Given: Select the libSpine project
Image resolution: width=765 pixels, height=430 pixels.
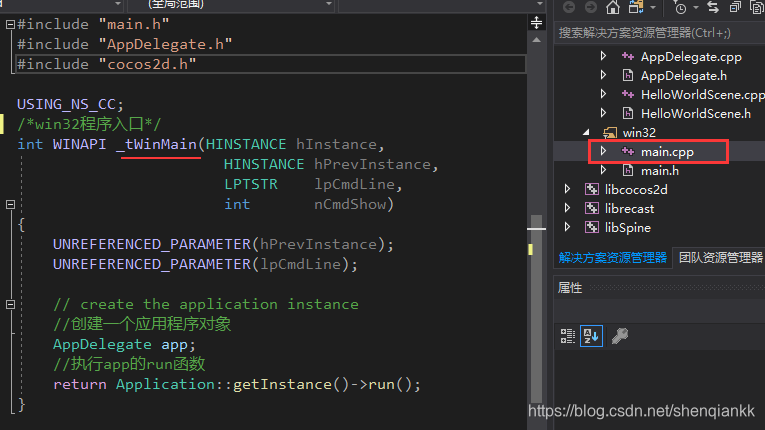Looking at the screenshot, I should pos(627,228).
